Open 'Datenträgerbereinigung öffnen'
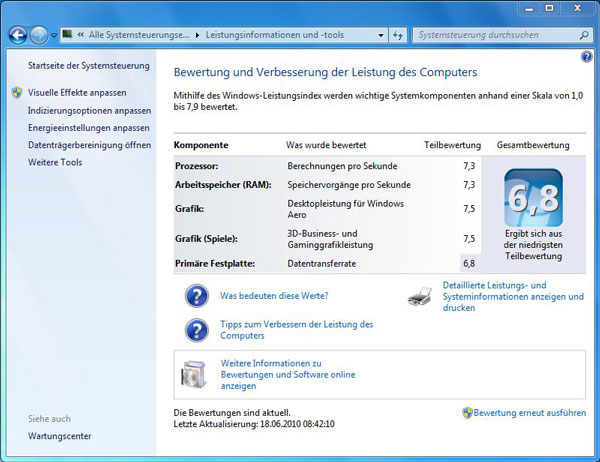The image size is (600, 462). [90, 145]
